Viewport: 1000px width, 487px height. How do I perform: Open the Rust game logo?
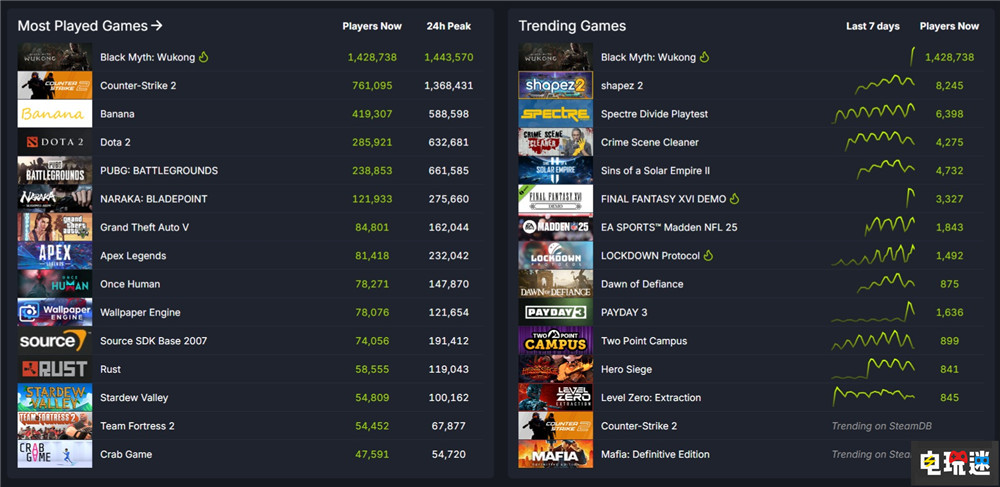click(54, 369)
